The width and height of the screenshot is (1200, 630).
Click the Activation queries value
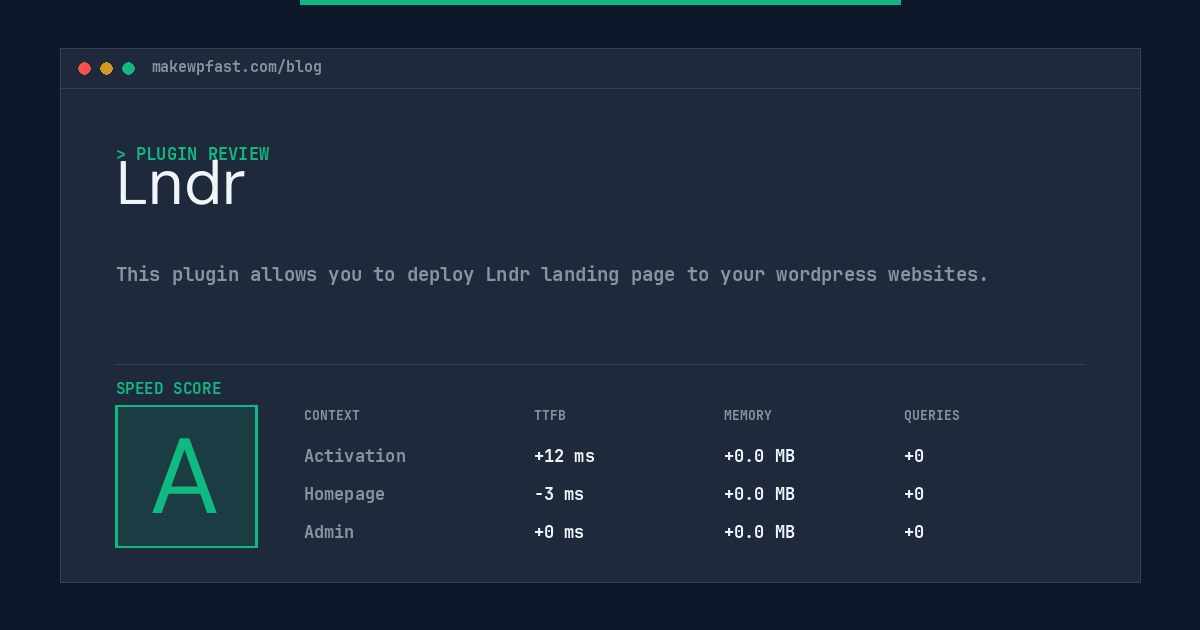coord(914,456)
